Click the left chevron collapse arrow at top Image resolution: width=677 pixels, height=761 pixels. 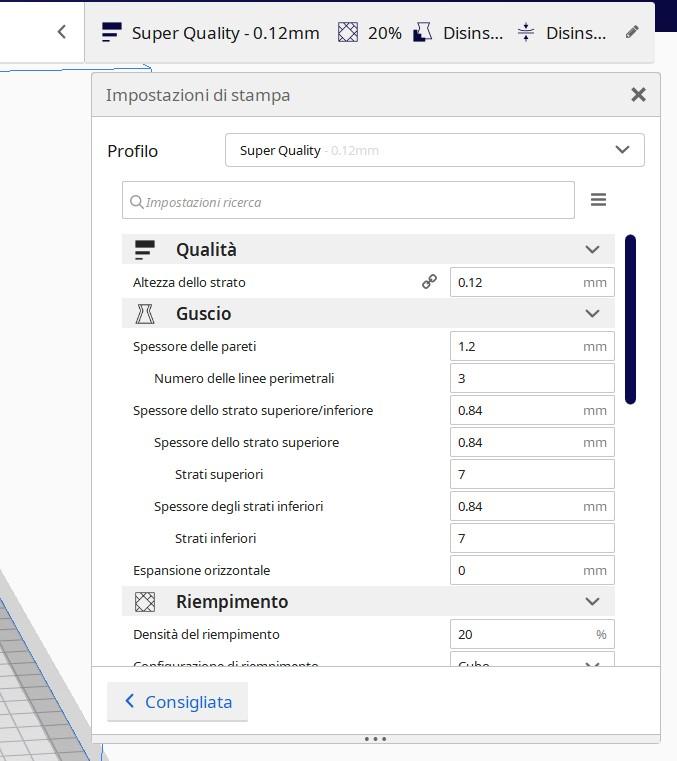point(62,32)
